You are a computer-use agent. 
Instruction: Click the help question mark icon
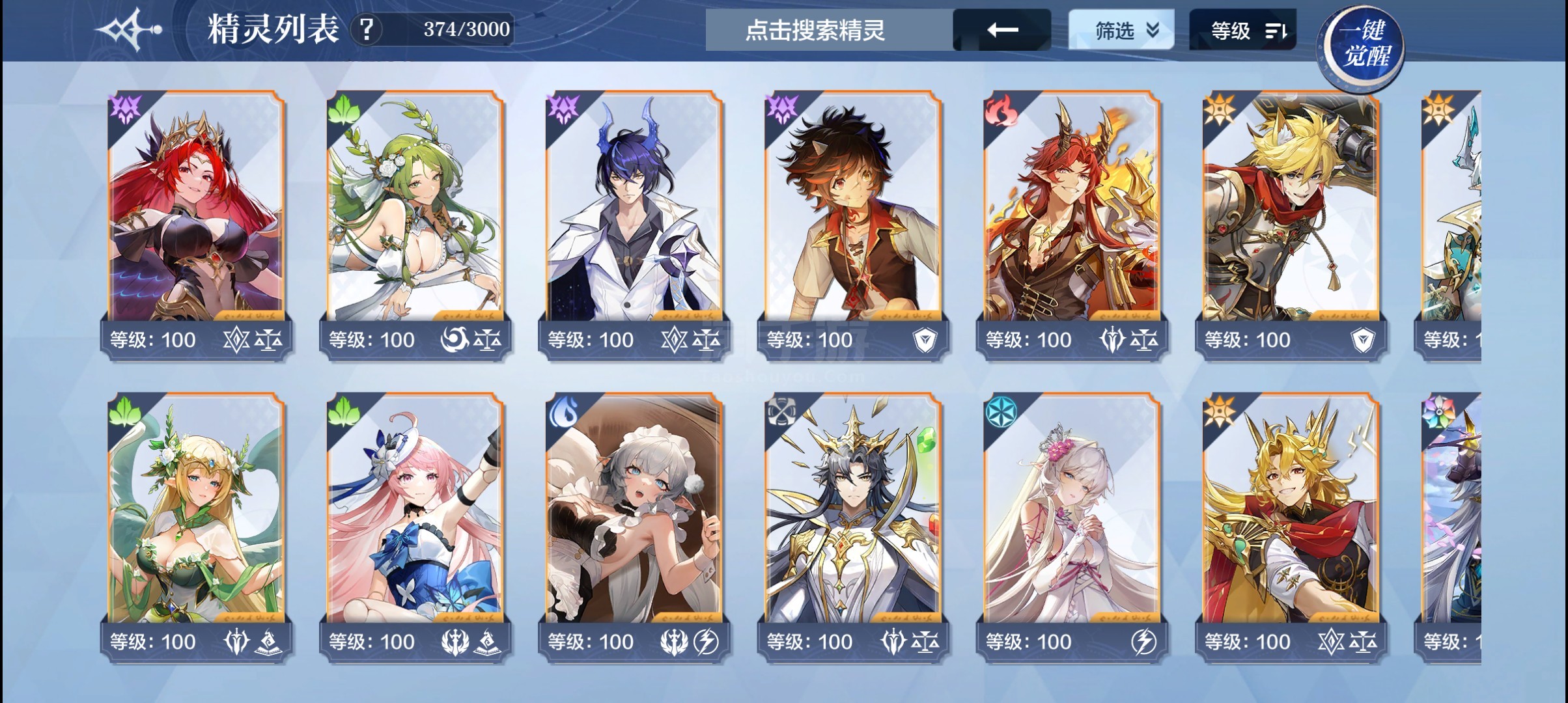point(367,30)
